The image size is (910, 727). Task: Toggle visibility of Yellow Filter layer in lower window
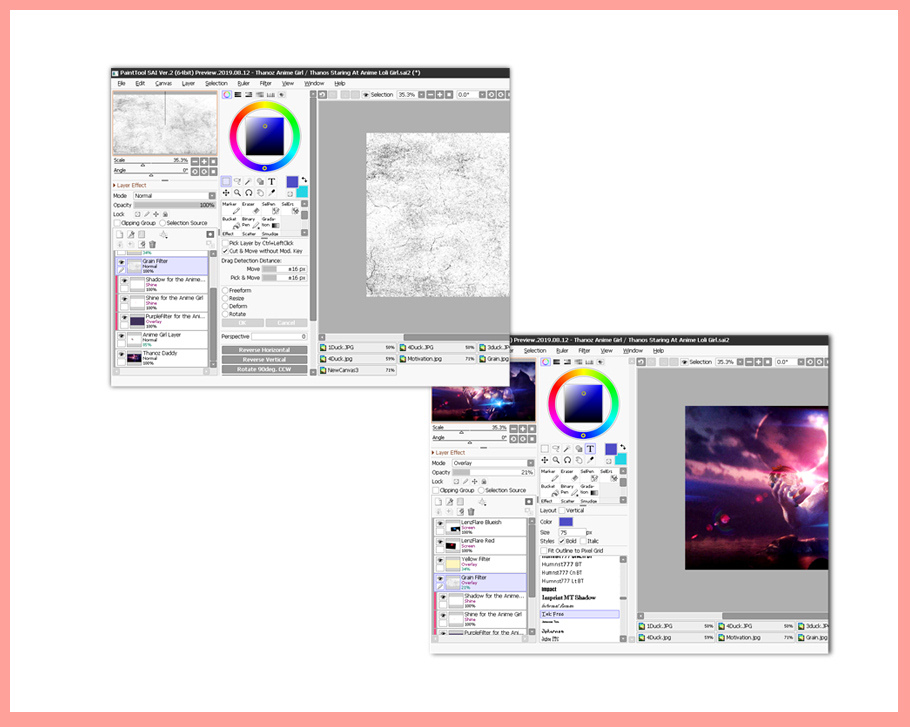[440, 560]
